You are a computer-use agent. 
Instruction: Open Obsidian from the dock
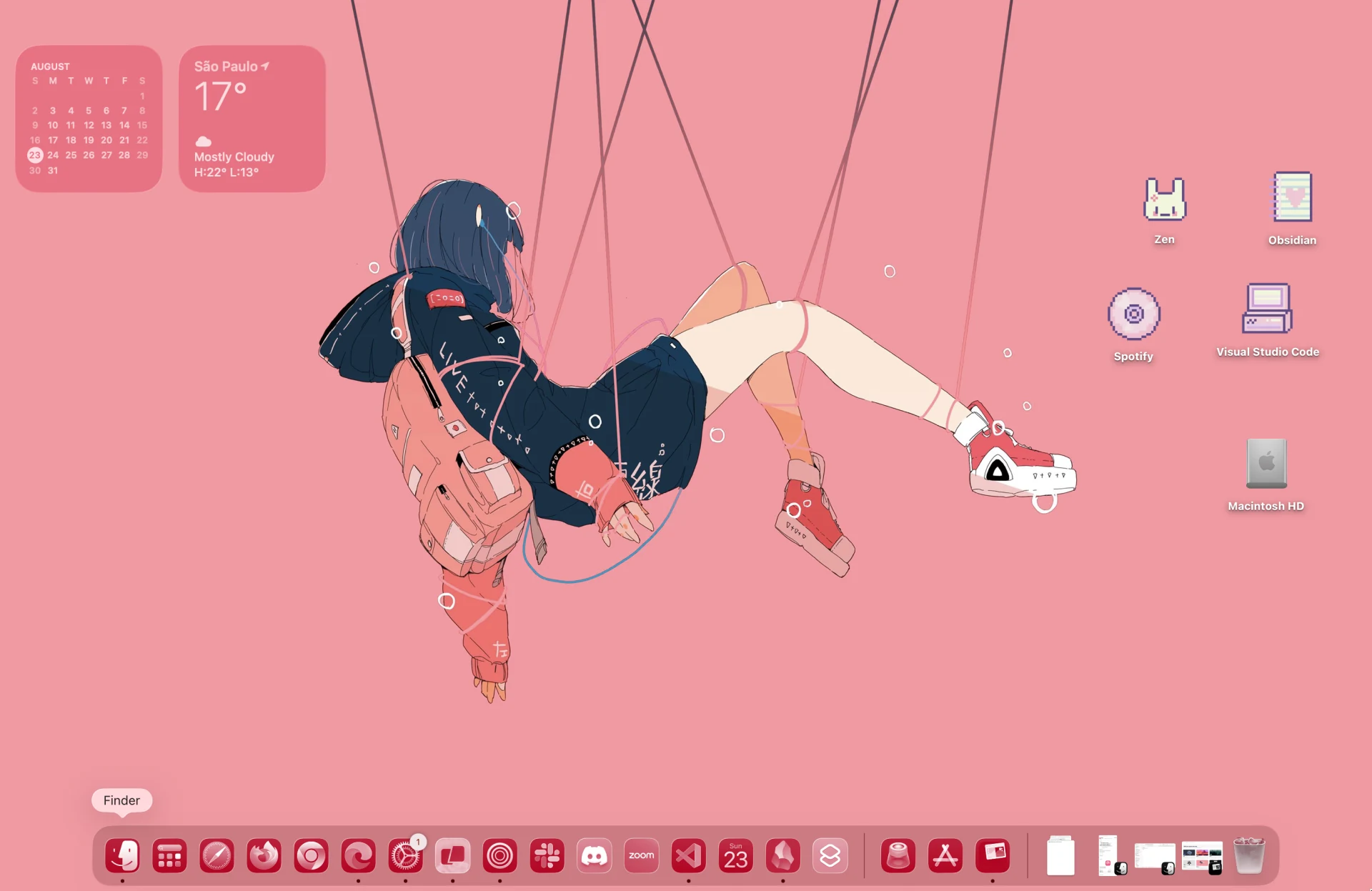pyautogui.click(x=782, y=855)
